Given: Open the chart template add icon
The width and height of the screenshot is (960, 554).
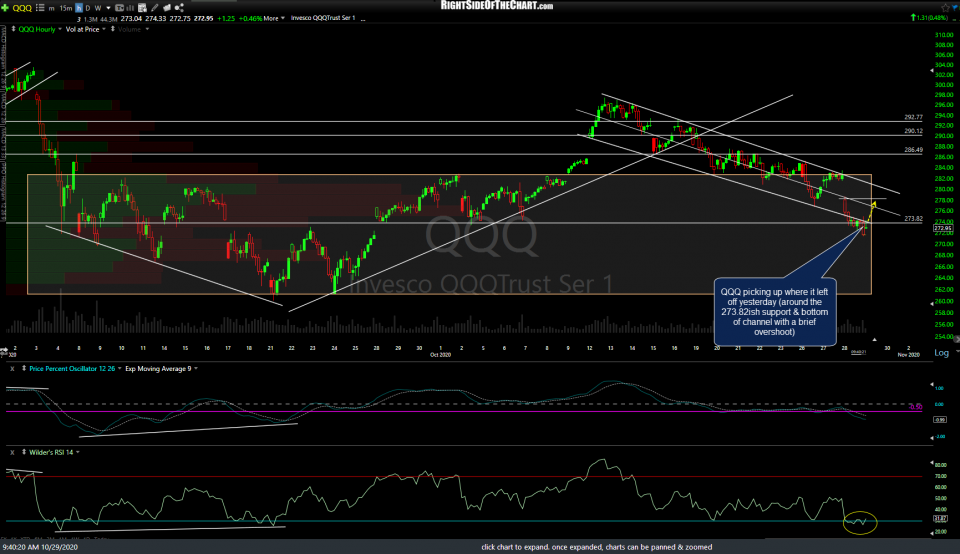Looking at the screenshot, I should [x=142, y=7].
